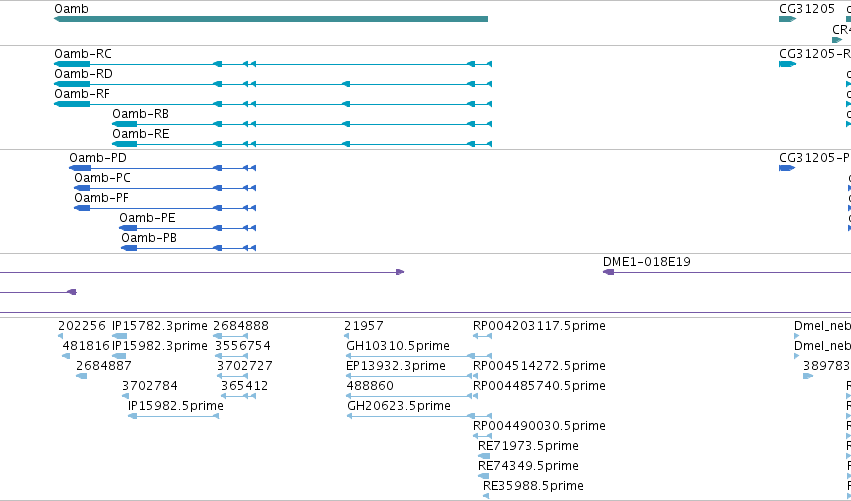Select protein Oamb-PD
The height and width of the screenshot is (501, 851).
(x=162, y=168)
